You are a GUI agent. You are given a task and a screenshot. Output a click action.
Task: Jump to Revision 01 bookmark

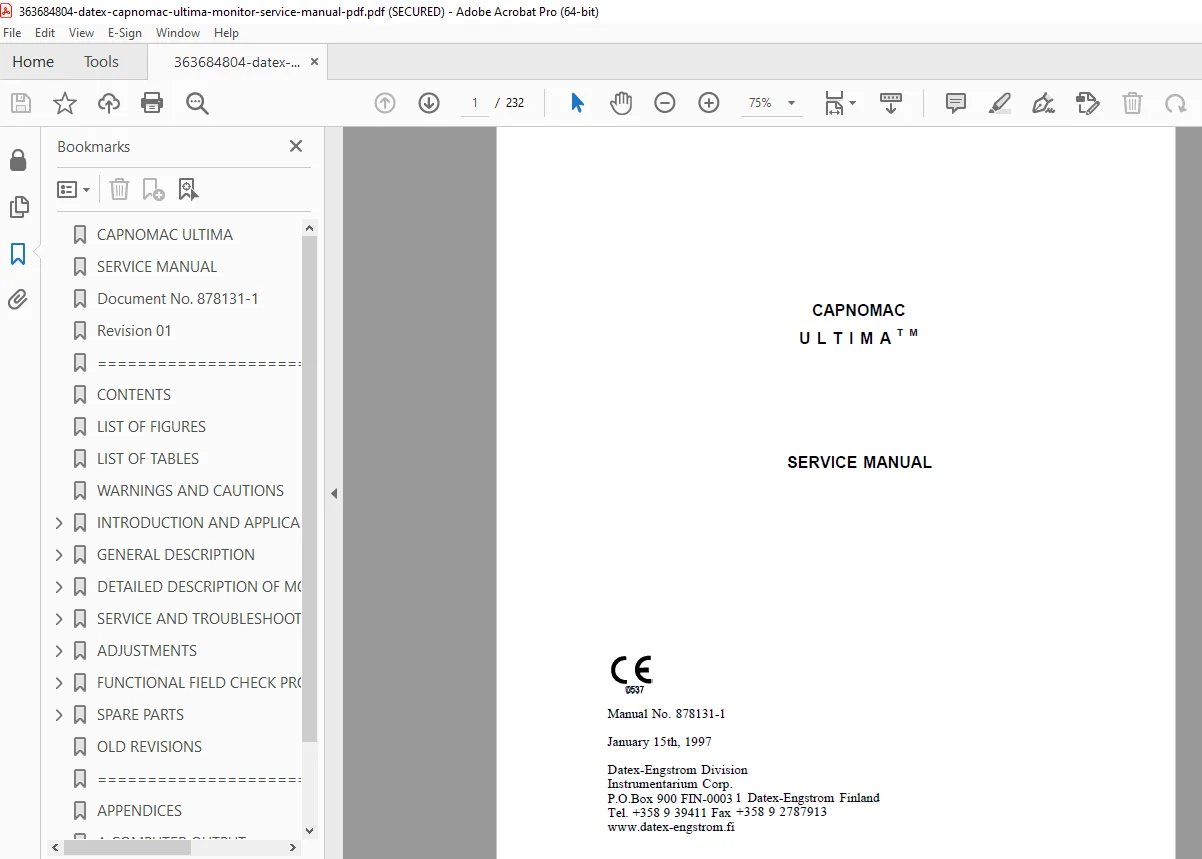pyautogui.click(x=134, y=331)
